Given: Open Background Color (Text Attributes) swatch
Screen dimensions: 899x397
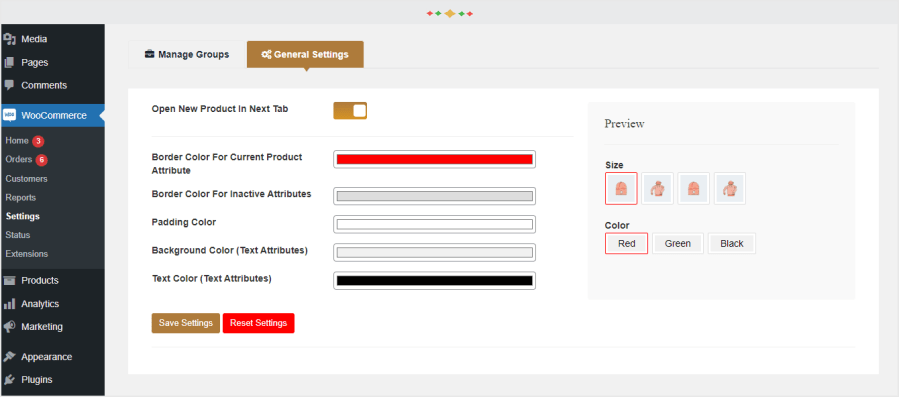Looking at the screenshot, I should pyautogui.click(x=435, y=252).
